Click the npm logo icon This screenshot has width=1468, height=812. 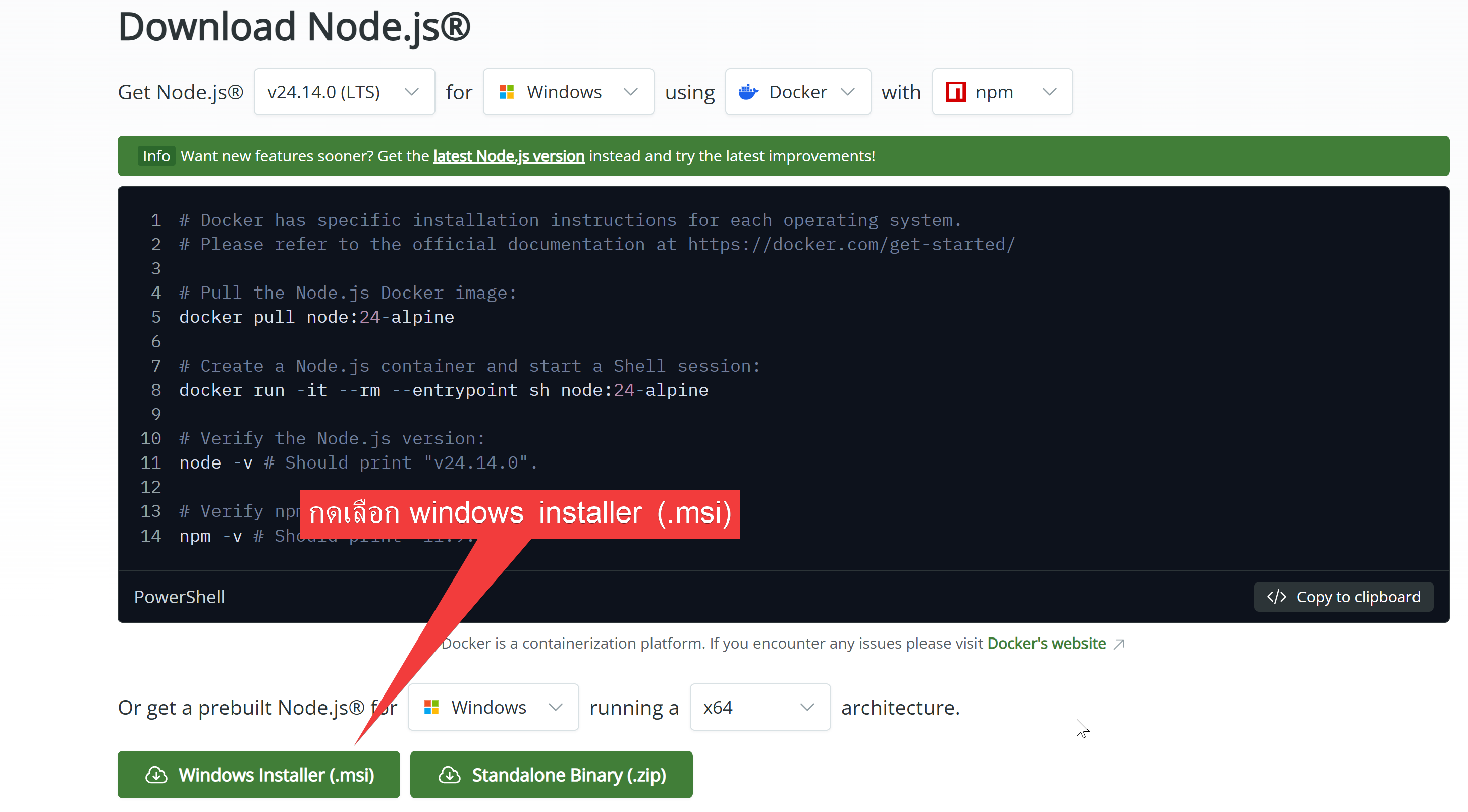tap(955, 92)
